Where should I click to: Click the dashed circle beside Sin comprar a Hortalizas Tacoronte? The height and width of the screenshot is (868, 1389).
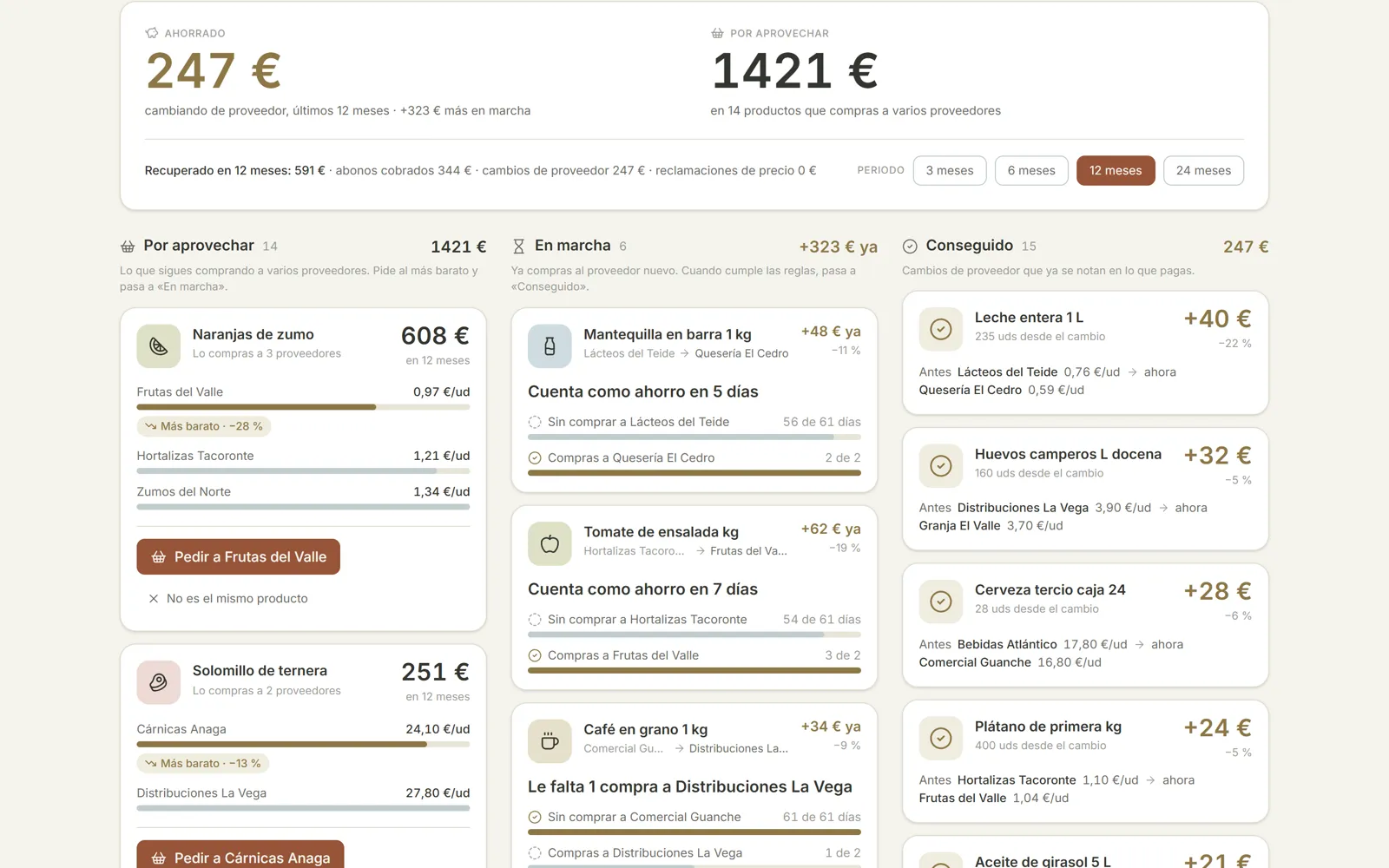535,620
